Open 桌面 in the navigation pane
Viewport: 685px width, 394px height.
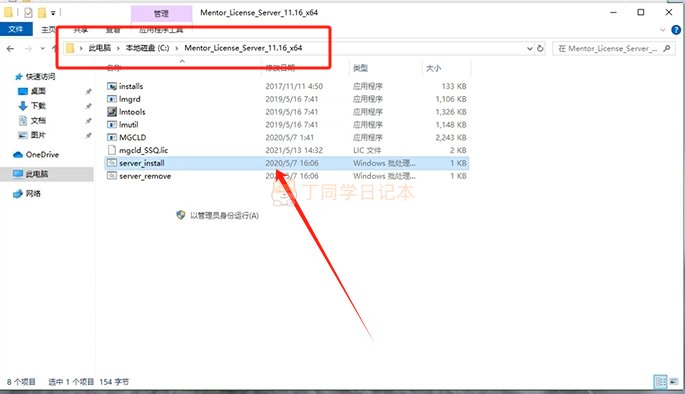[38, 91]
